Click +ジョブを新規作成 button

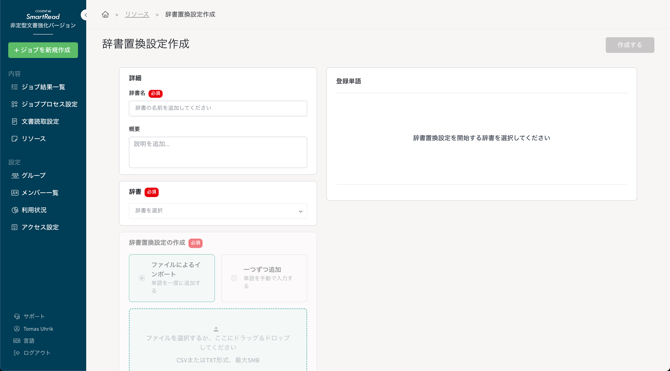43,50
